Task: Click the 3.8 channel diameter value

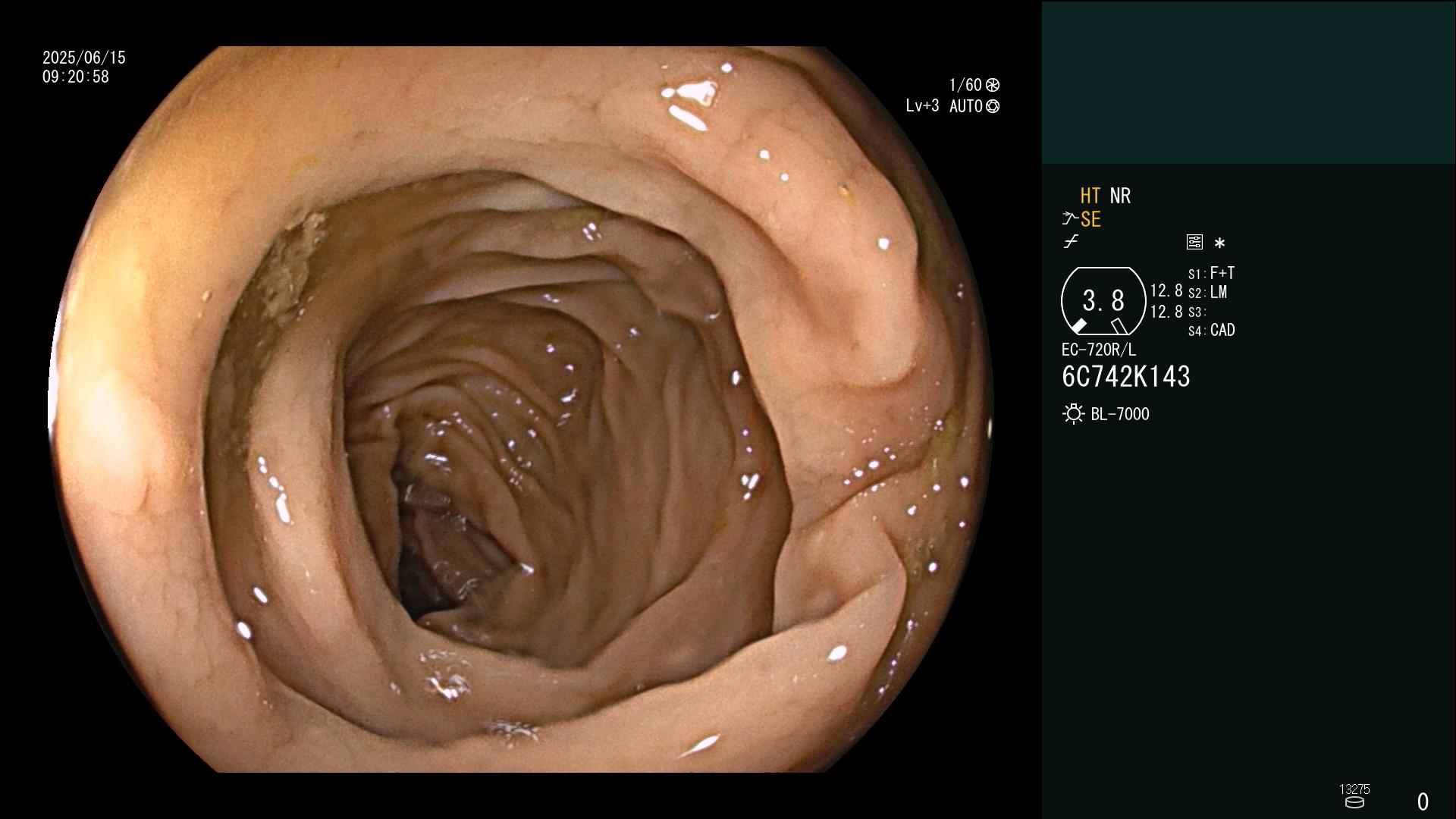Action: pyautogui.click(x=1103, y=300)
